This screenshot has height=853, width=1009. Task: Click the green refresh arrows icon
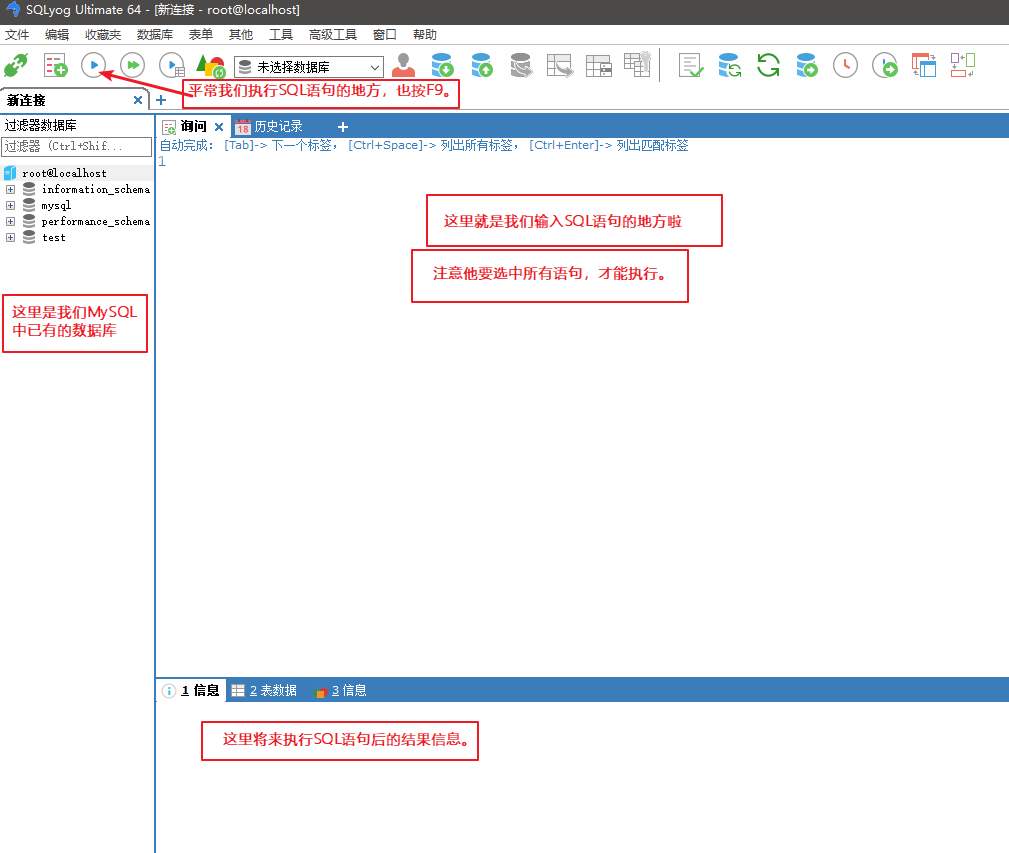[768, 65]
